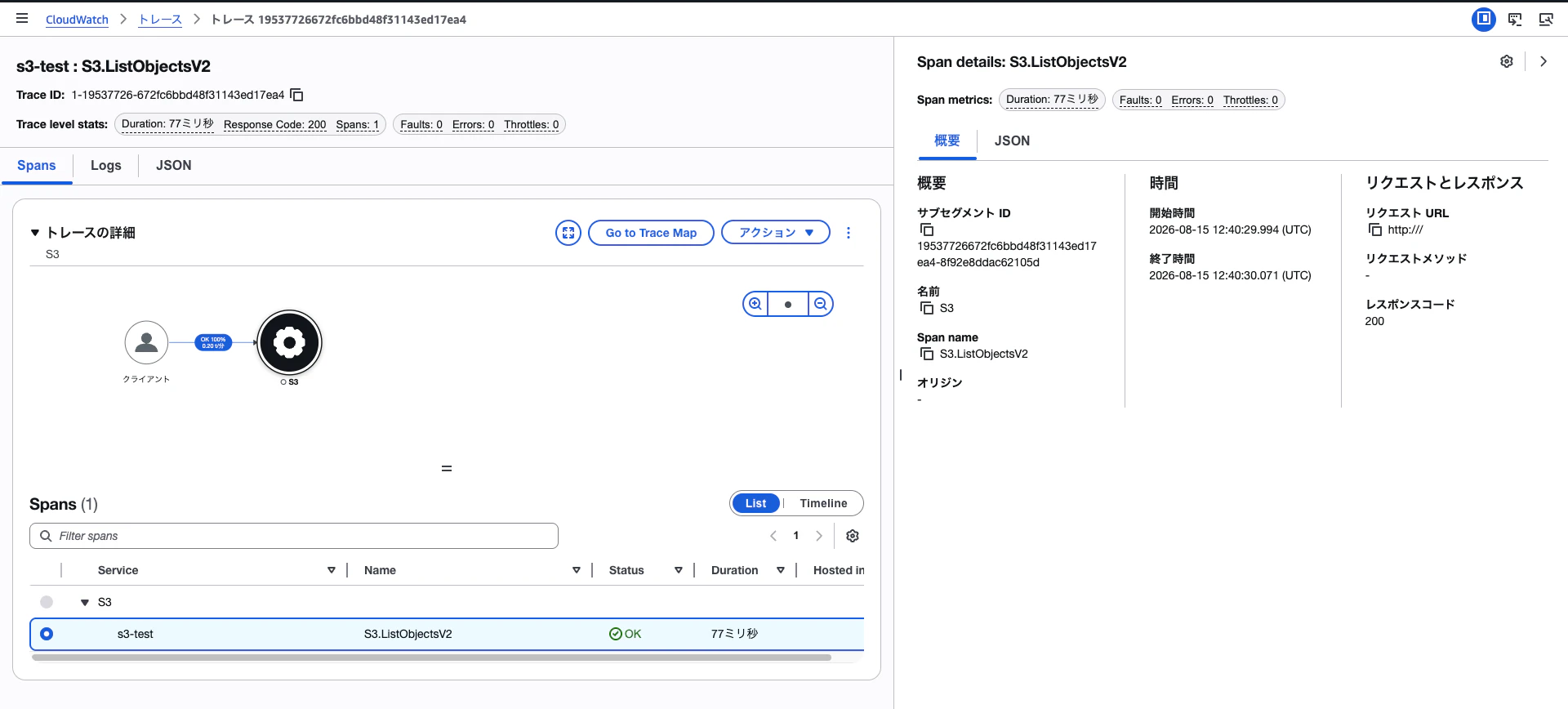Viewport: 1568px width, 709px height.
Task: Open the Service column sort menu
Action: tap(332, 570)
